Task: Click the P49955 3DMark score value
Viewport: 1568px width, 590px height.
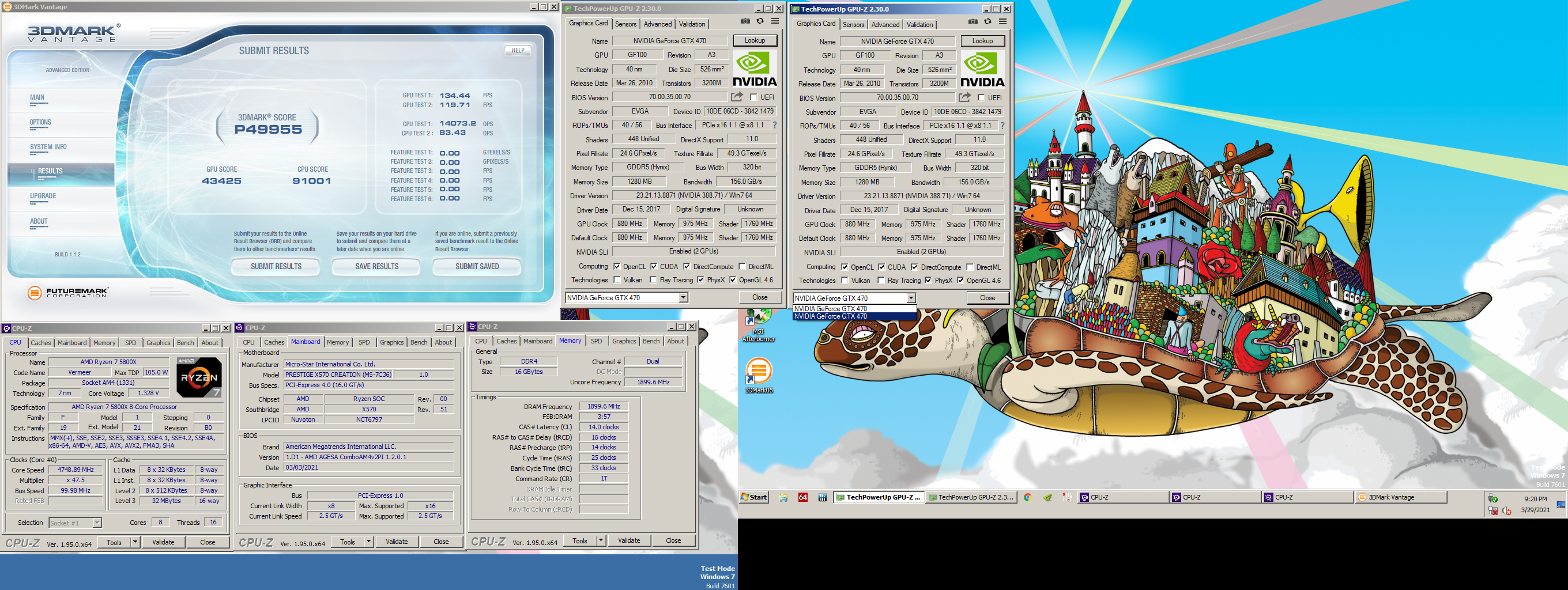Action: click(x=268, y=130)
